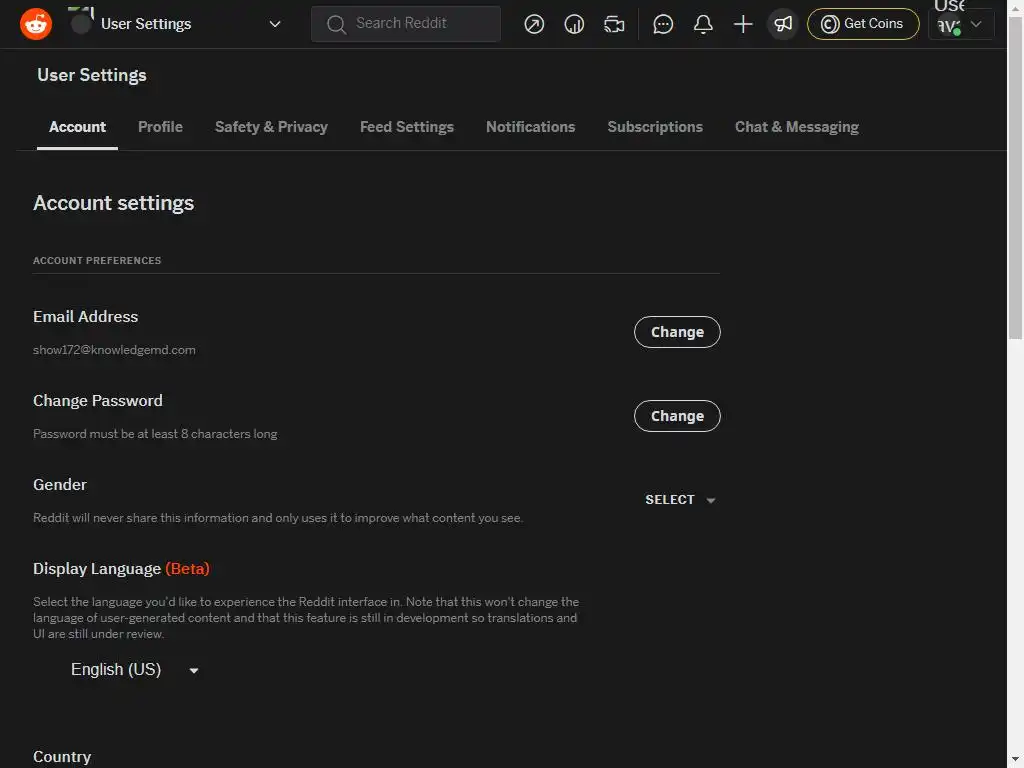Click the email show172@knowledgemd.com text

[x=114, y=349]
